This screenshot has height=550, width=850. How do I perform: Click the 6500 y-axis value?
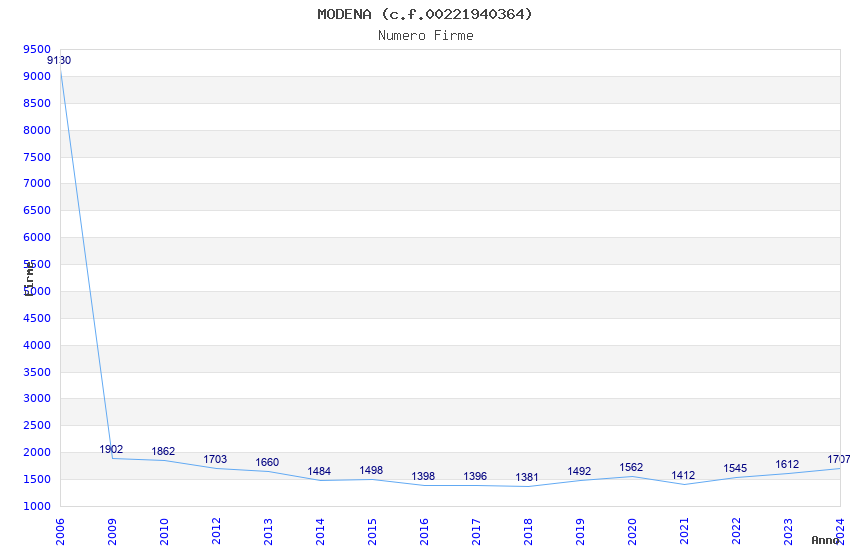(37, 210)
